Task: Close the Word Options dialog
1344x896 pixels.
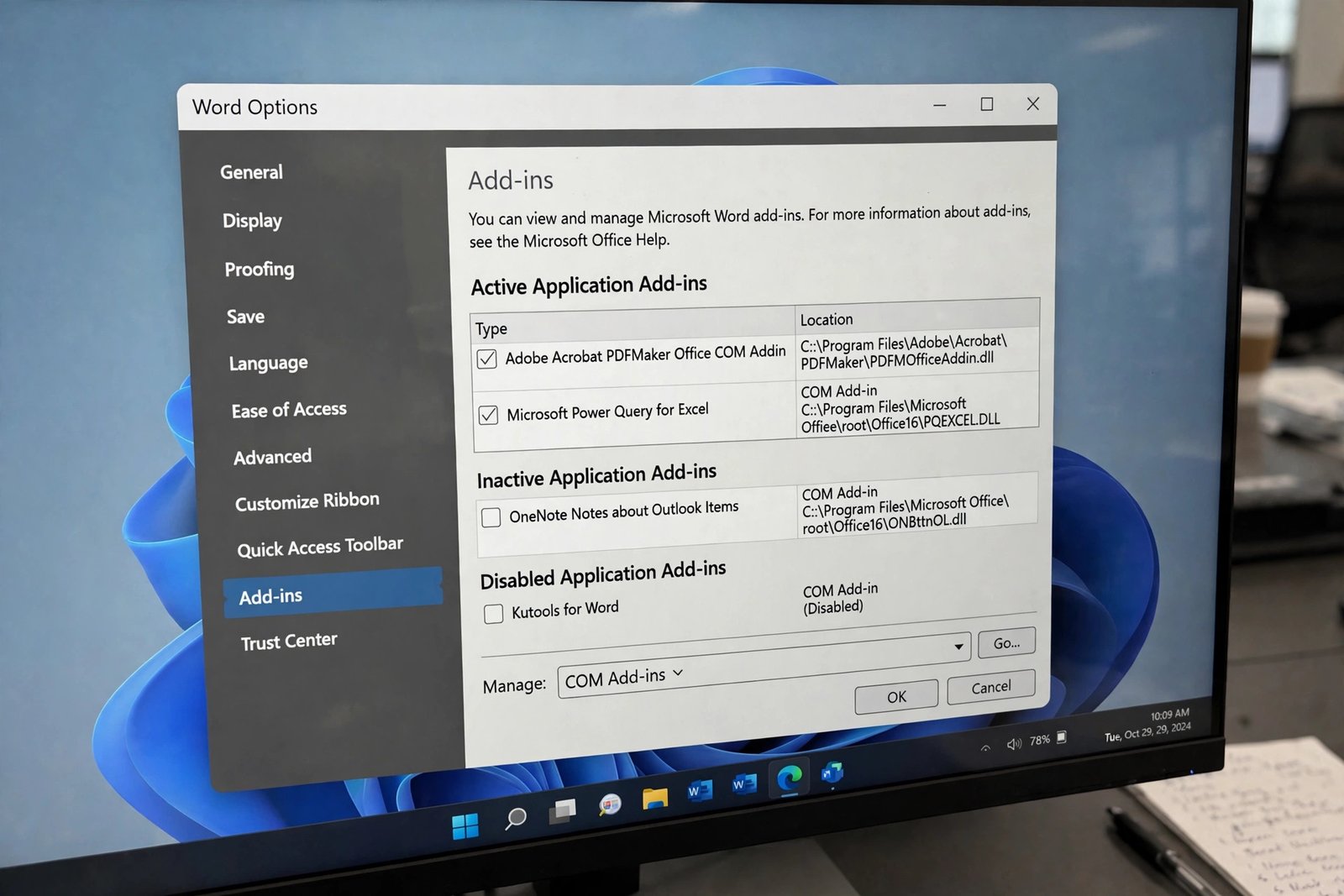Action: [x=1033, y=103]
